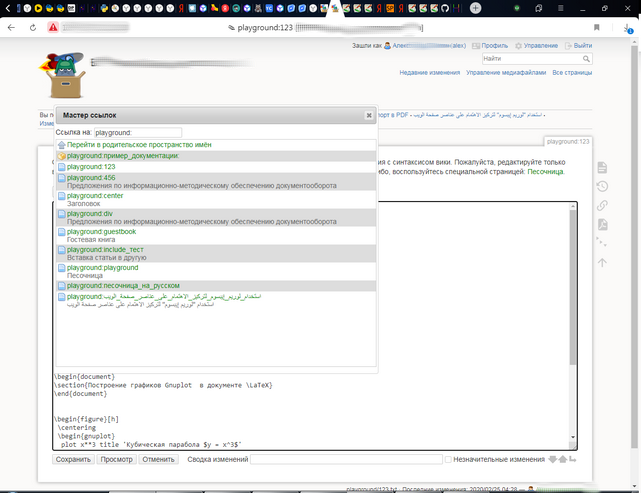Select playground:include_тест page
The height and width of the screenshot is (493, 641).
(105, 250)
